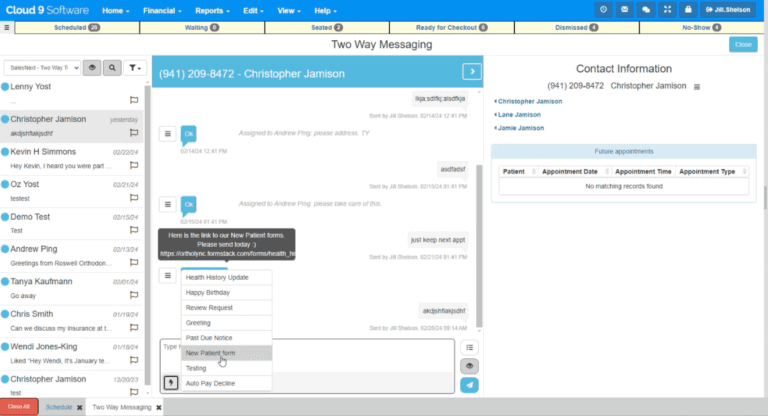
Task: Open the Edit menu
Action: click(253, 10)
